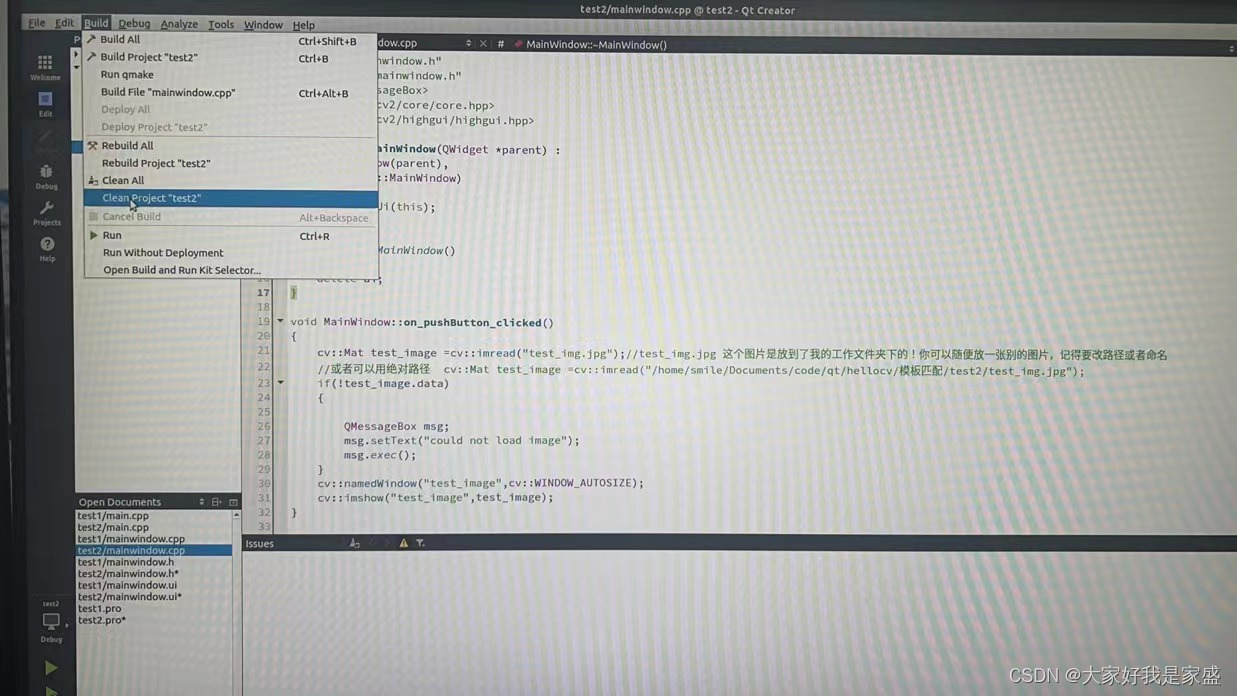Select Run qmake menu entry
The image size is (1237, 696).
click(x=230, y=74)
